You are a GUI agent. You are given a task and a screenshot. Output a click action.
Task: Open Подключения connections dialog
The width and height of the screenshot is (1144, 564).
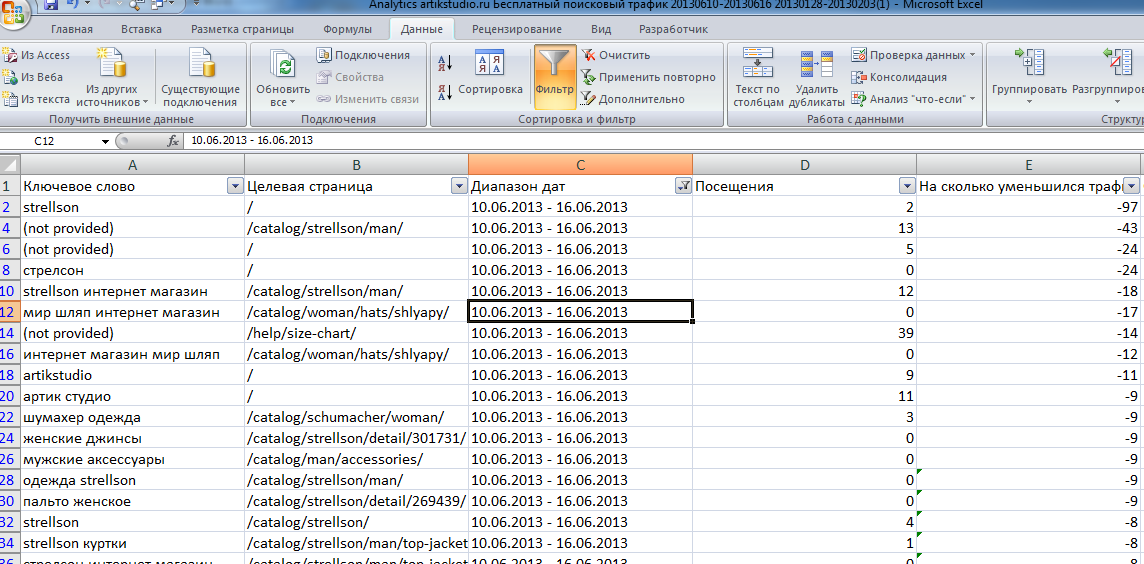pos(363,55)
